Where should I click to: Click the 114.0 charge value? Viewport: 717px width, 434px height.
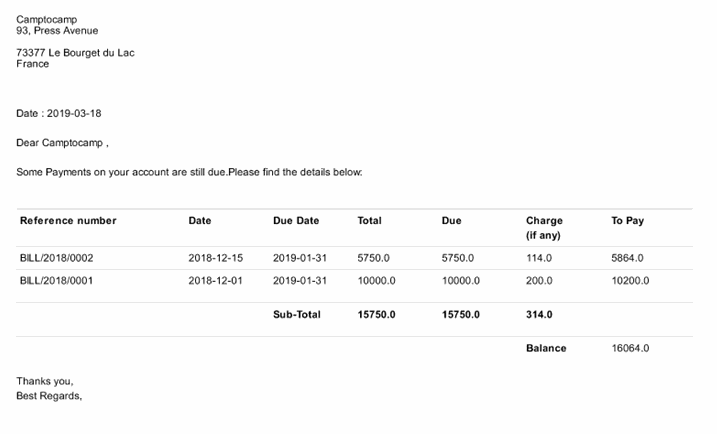pyautogui.click(x=539, y=258)
